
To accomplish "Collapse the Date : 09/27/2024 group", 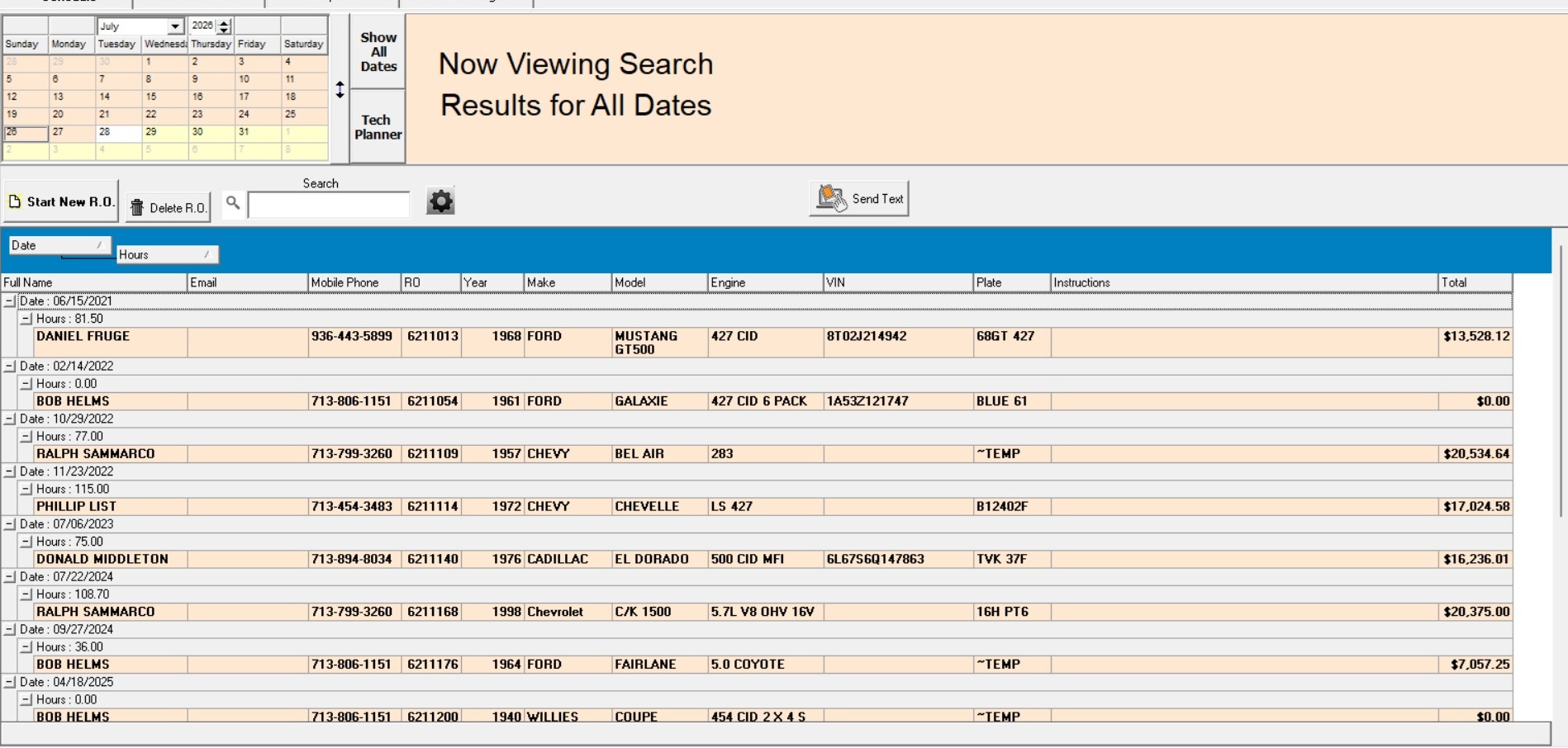I will (10, 630).
